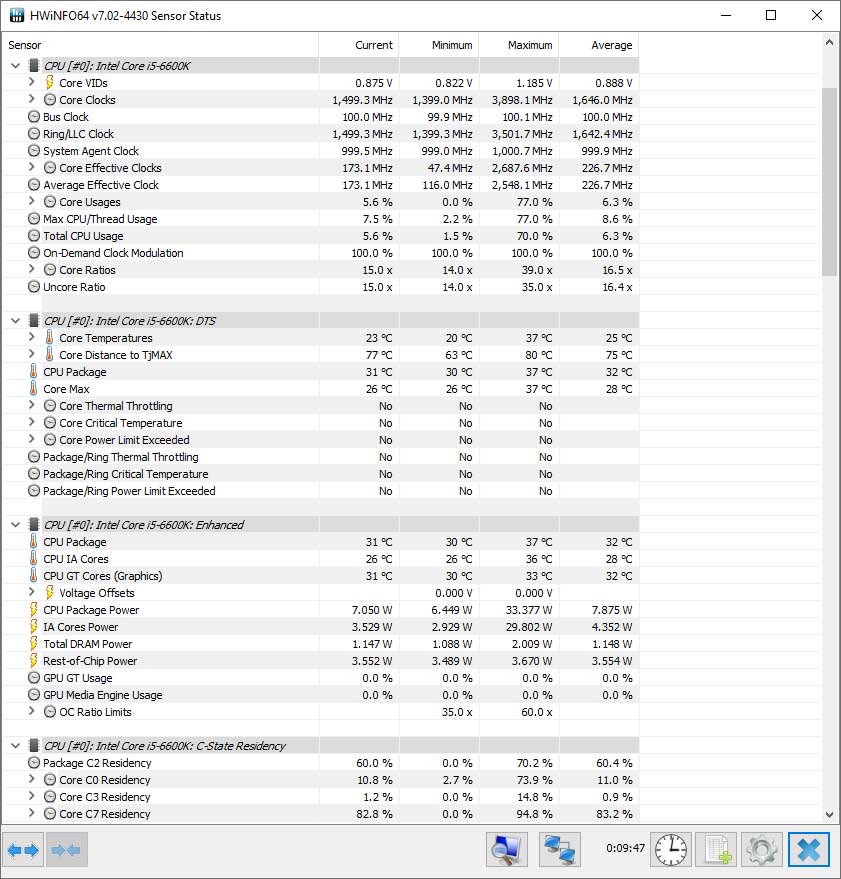Collapse the i5-6600K: Enhanced sensor group
This screenshot has height=879, width=841.
pos(16,525)
